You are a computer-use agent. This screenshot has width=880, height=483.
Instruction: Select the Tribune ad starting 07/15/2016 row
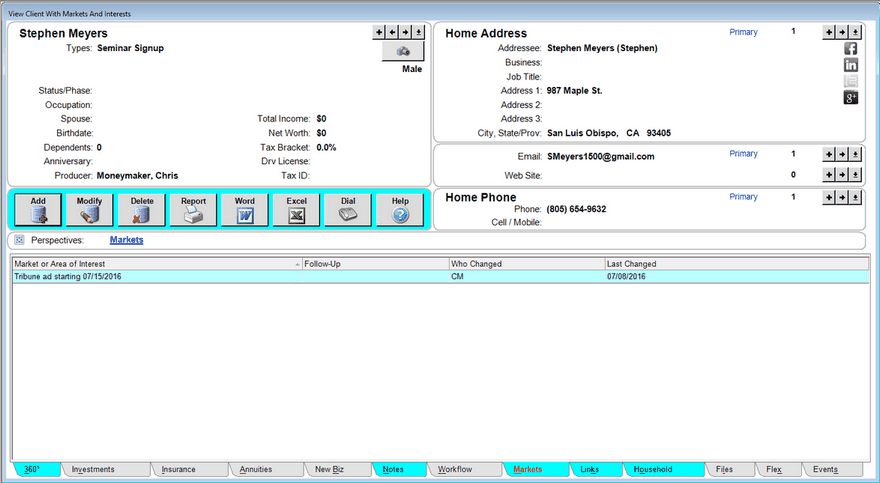point(155,276)
